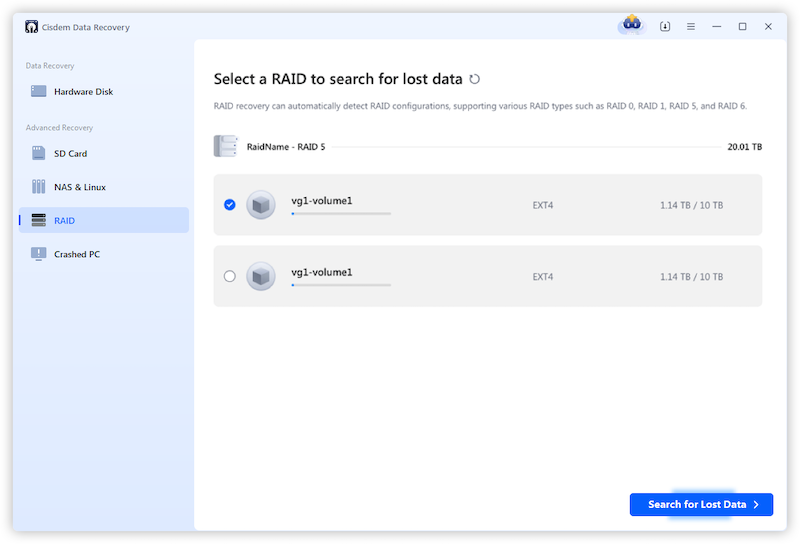800x544 pixels.
Task: Open the Hardware Disk section
Action: point(82,91)
